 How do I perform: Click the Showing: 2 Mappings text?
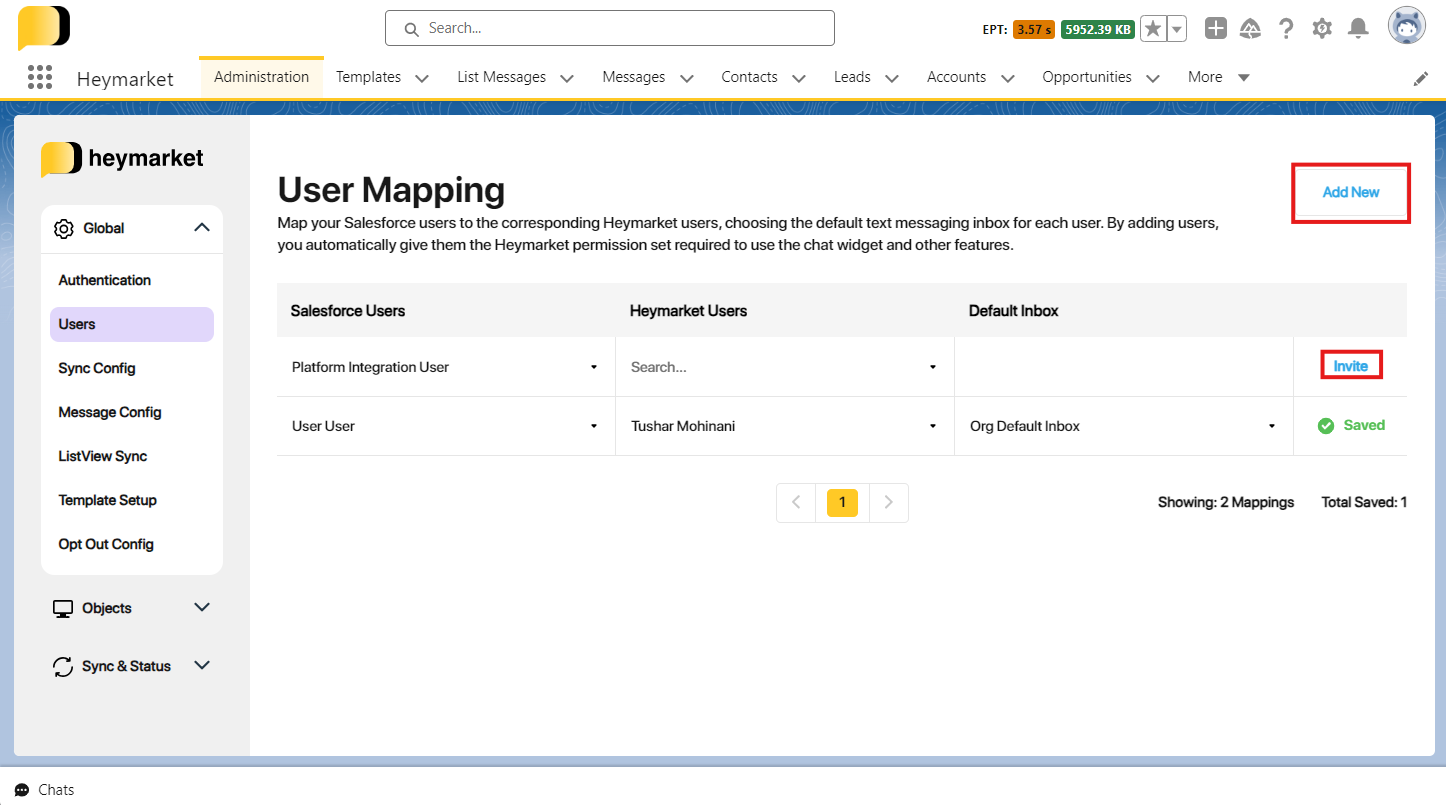point(1226,503)
